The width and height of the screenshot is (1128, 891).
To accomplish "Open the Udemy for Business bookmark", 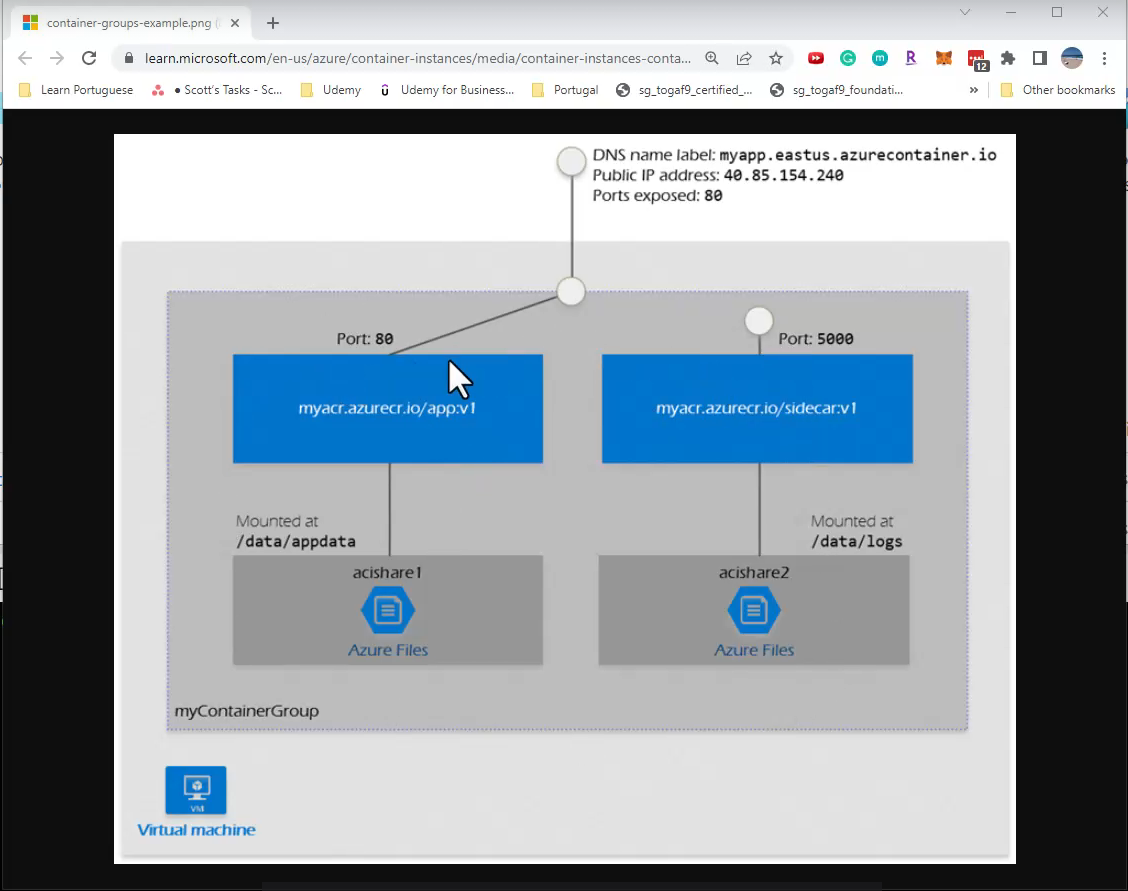I will pos(447,90).
